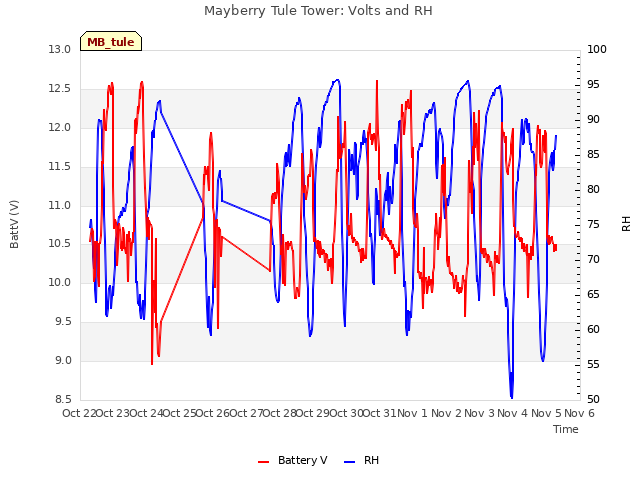Select the 11.5 left axis tick
Viewport: 640px width, 480px height.
click(60, 167)
